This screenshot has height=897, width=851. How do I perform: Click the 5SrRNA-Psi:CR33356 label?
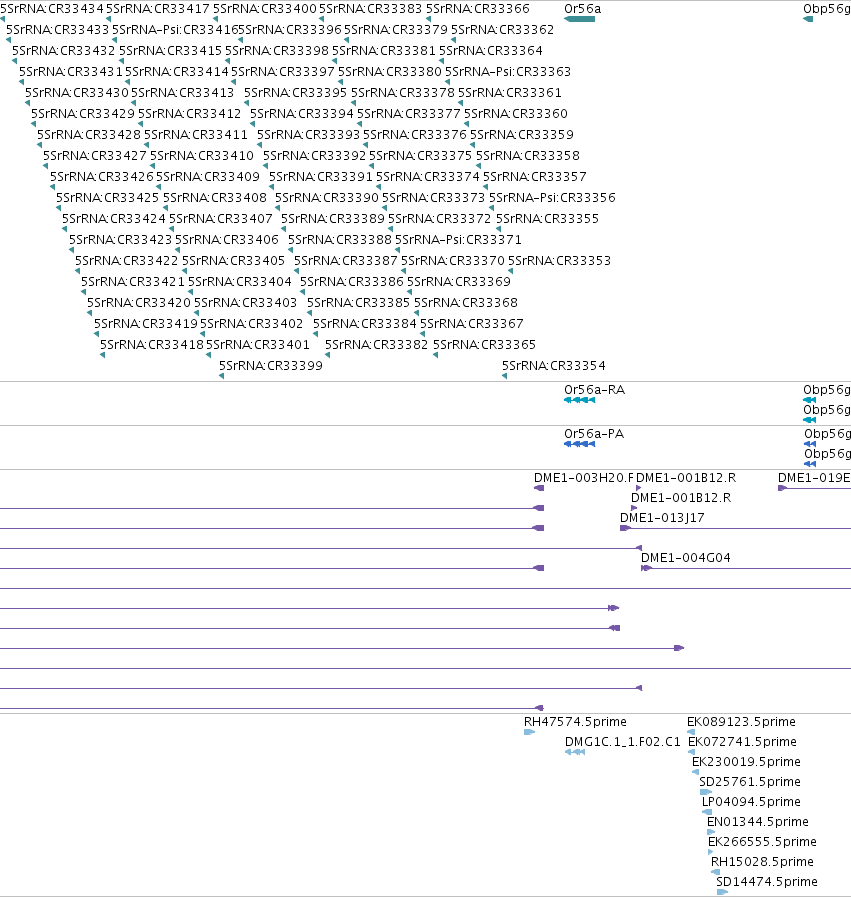coord(552,197)
